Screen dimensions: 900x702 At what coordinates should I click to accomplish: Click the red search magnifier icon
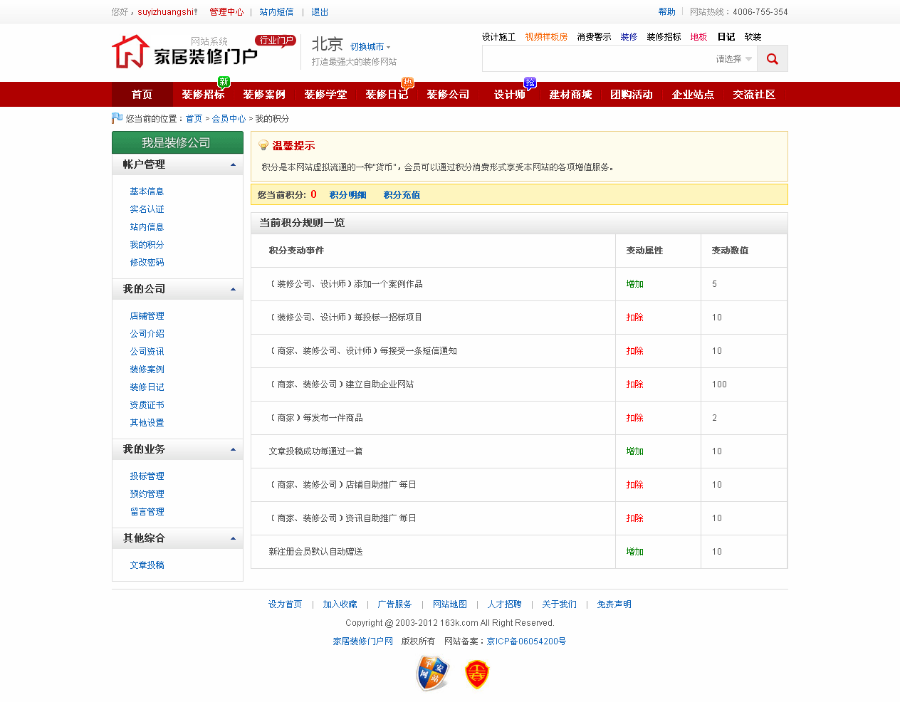point(771,58)
